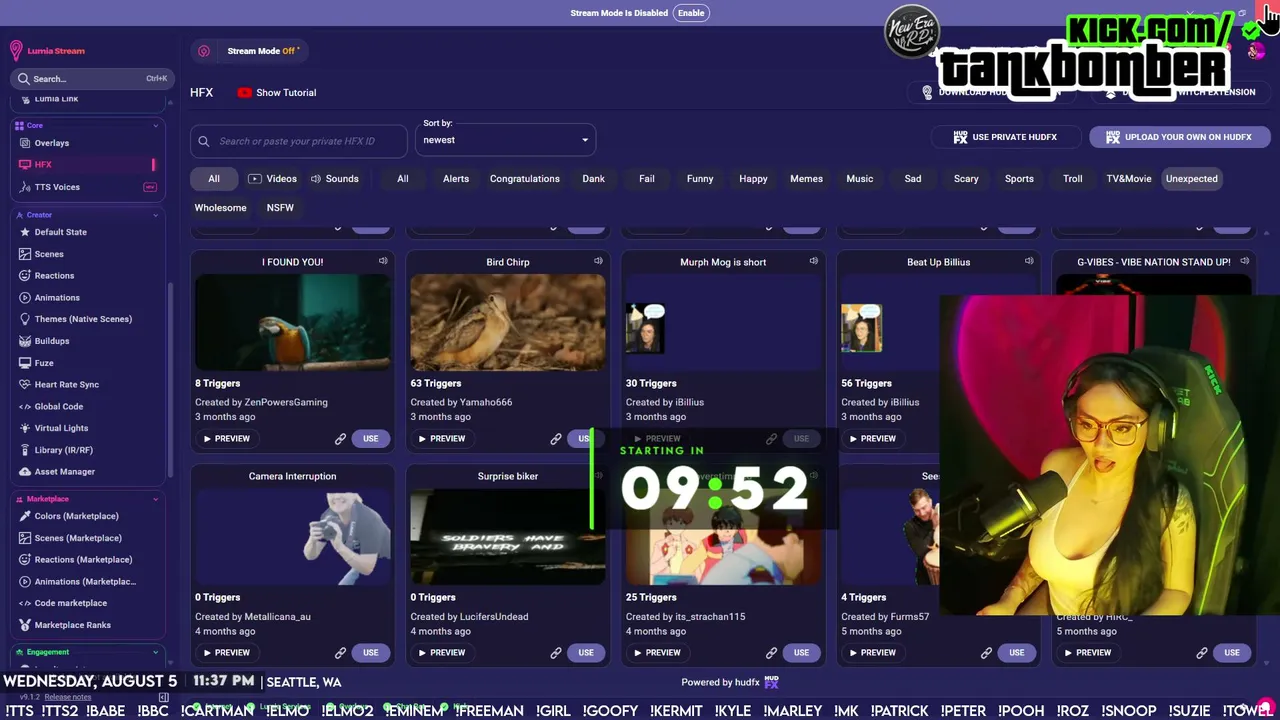Use the Camera Interruption effect
Image resolution: width=1280 pixels, height=720 pixels.
[x=371, y=653]
